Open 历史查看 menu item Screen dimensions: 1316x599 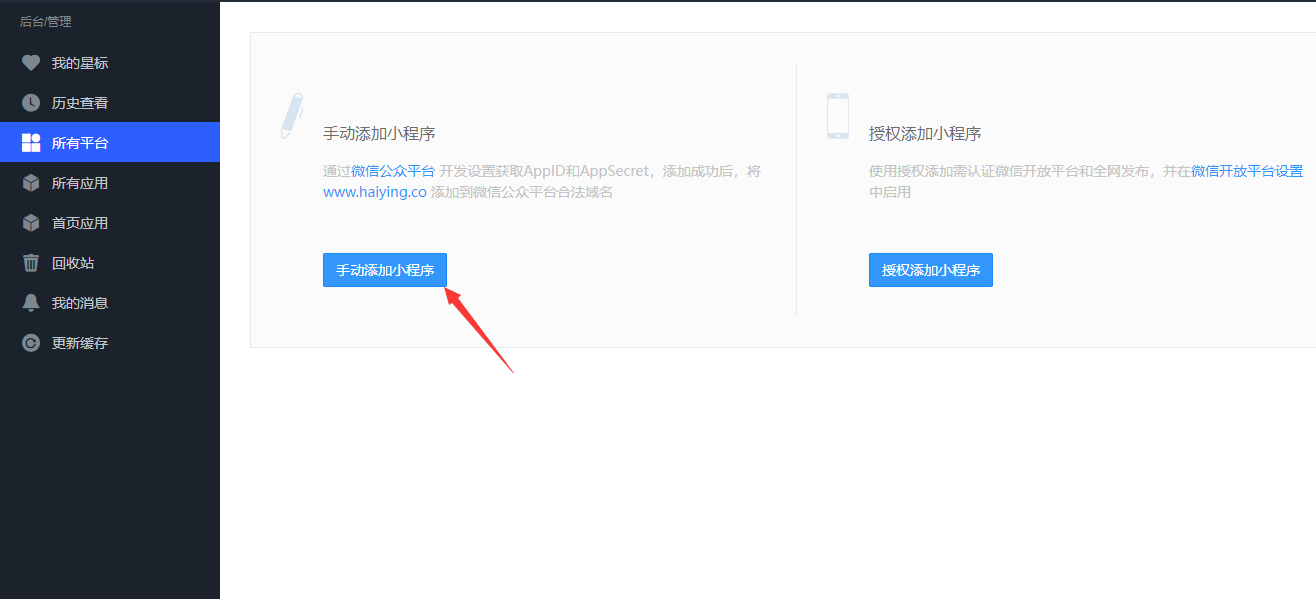pyautogui.click(x=110, y=103)
